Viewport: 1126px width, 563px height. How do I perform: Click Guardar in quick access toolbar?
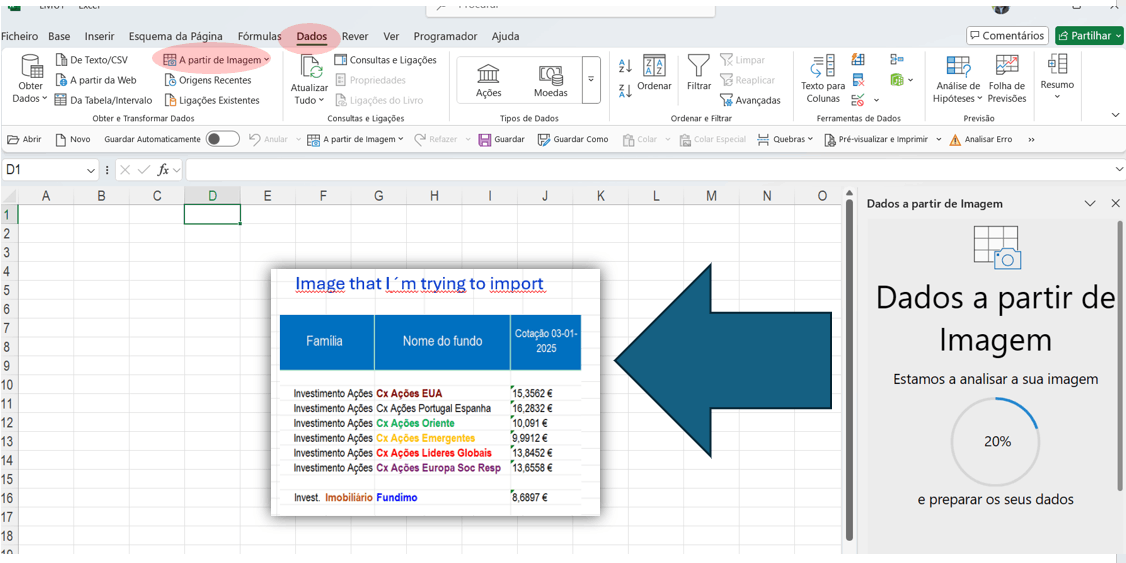click(x=501, y=139)
